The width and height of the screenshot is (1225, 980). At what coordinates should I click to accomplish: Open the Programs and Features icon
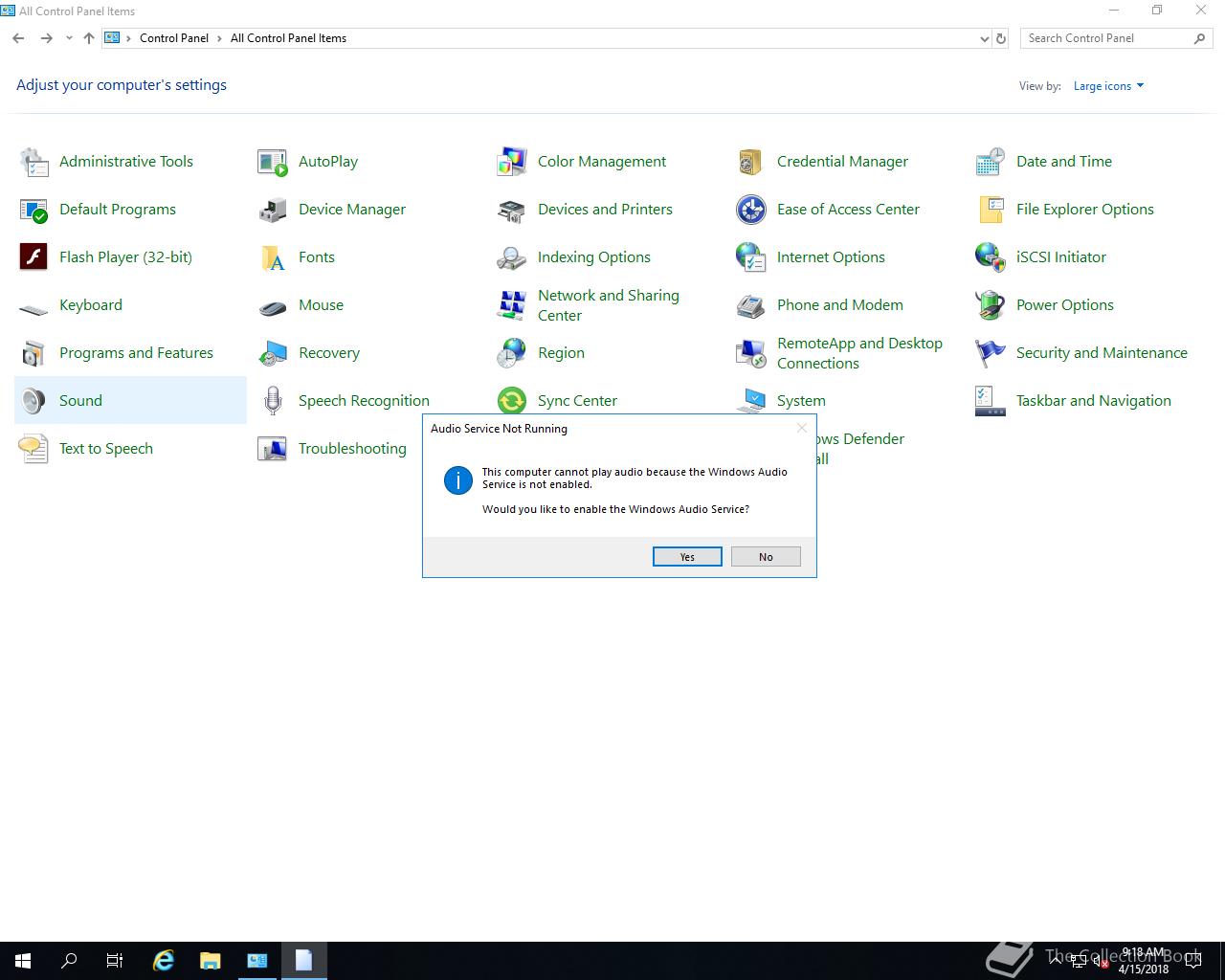33,353
